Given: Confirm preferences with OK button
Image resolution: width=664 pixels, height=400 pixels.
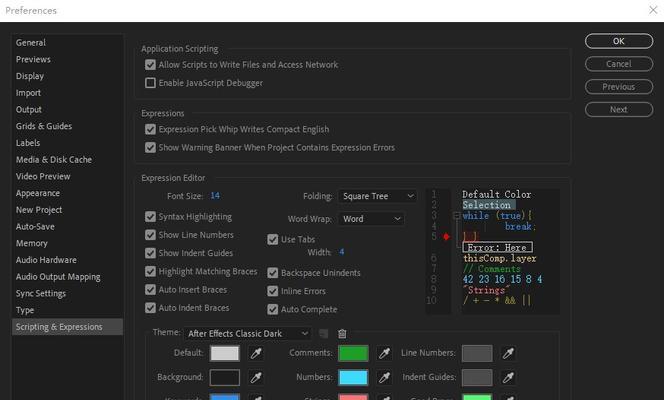Looking at the screenshot, I should 619,41.
